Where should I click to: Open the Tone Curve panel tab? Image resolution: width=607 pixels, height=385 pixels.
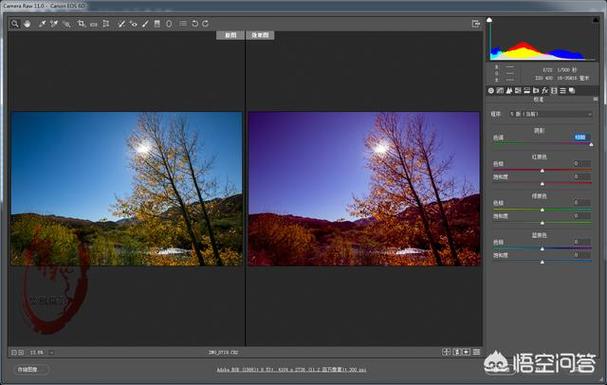500,91
